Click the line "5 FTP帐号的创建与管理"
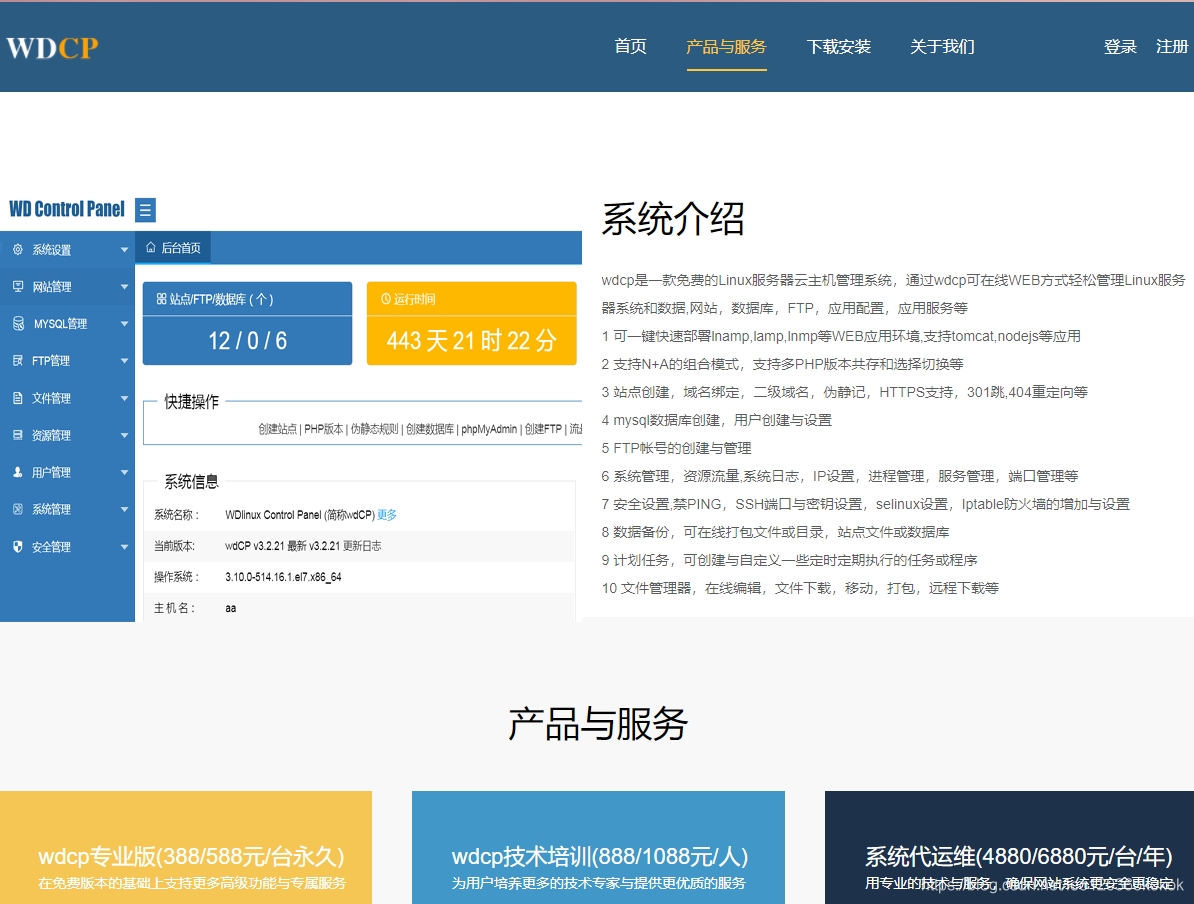Image resolution: width=1194 pixels, height=904 pixels. pyautogui.click(x=676, y=448)
